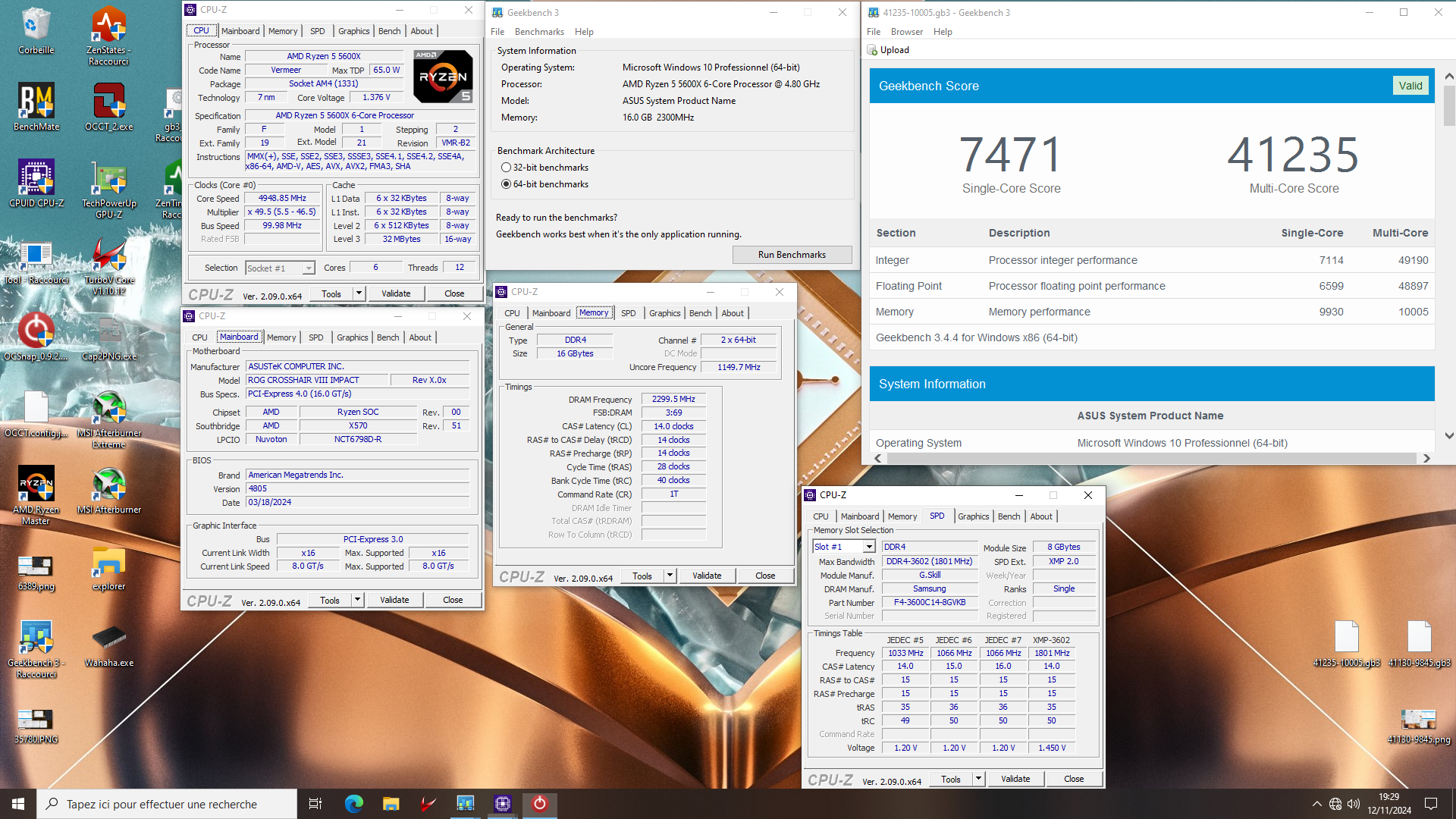Click Valid badge in Geekbench Score header
Viewport: 1456px width, 819px height.
[x=1410, y=86]
